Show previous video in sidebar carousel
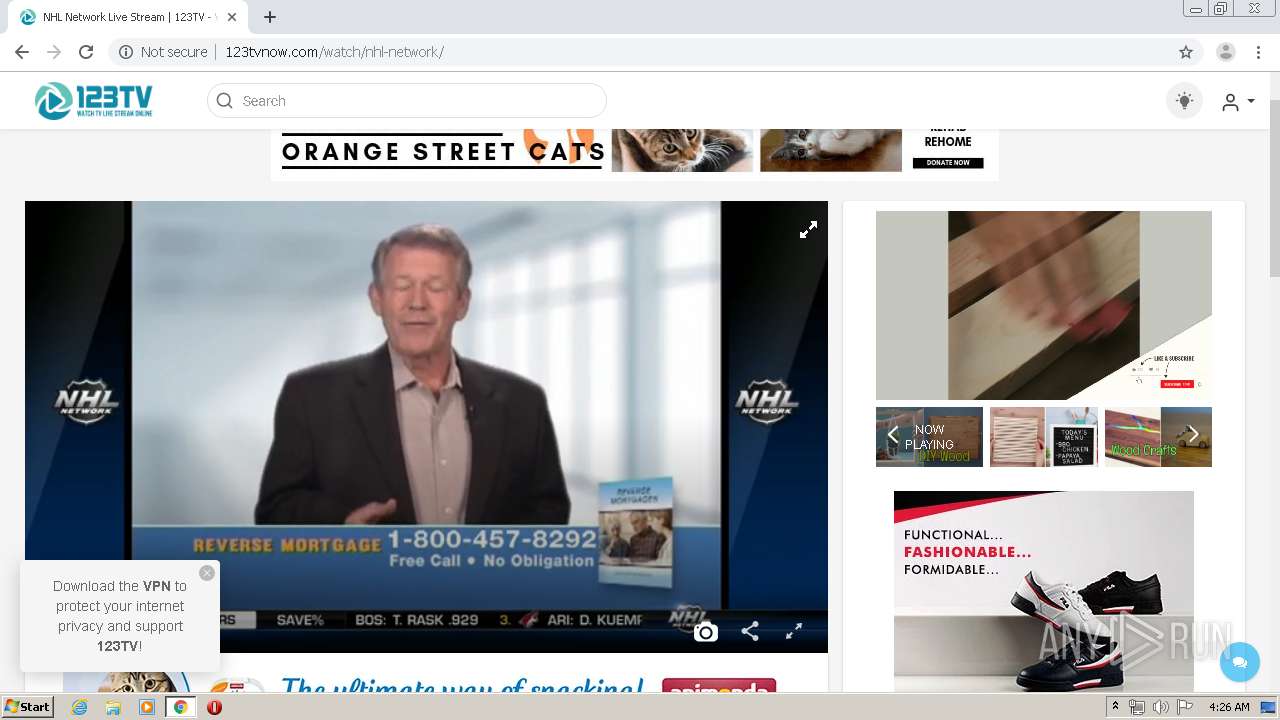The width and height of the screenshot is (1280, 720). pyautogui.click(x=893, y=435)
